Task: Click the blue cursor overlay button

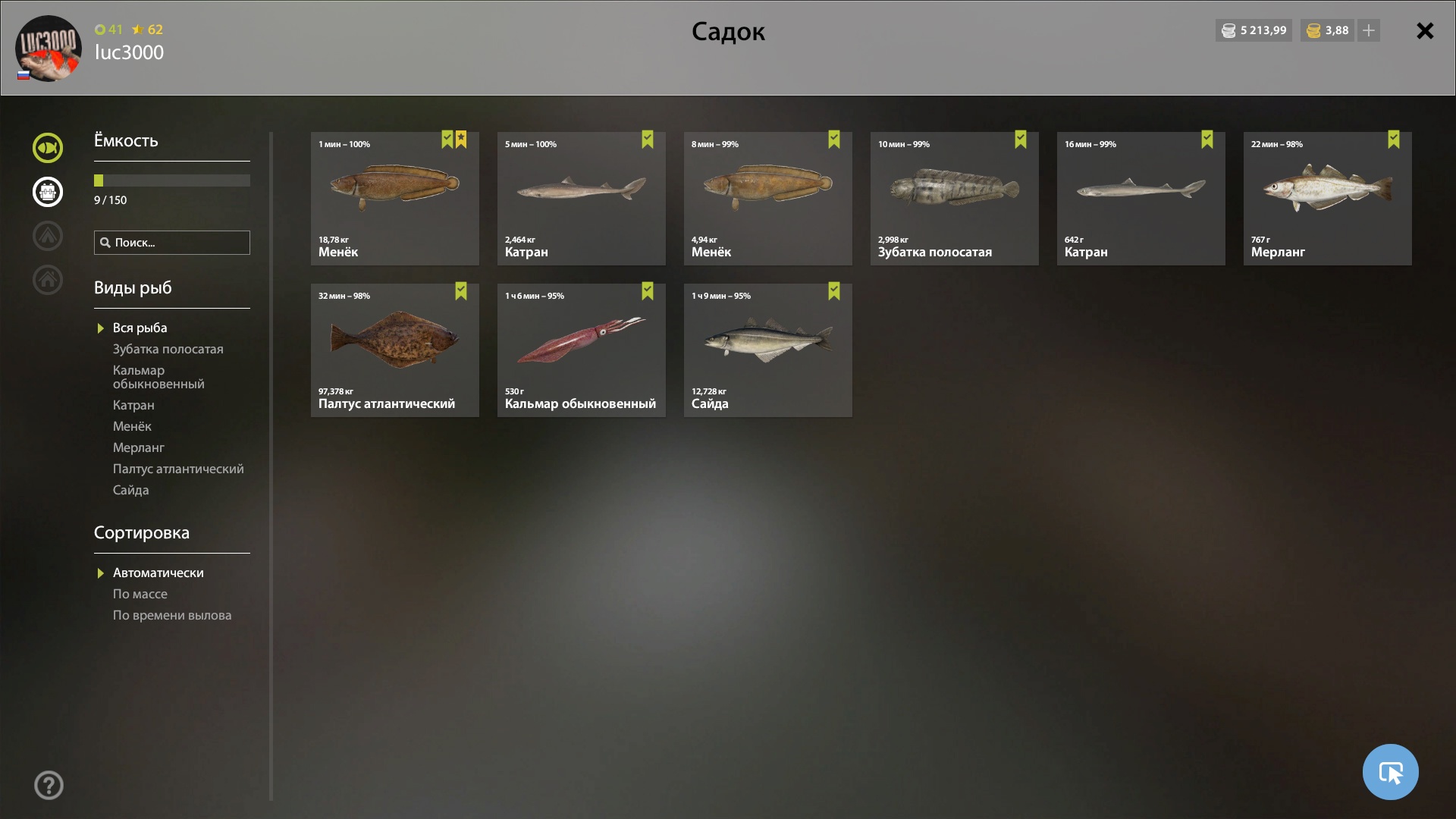Action: (x=1390, y=772)
